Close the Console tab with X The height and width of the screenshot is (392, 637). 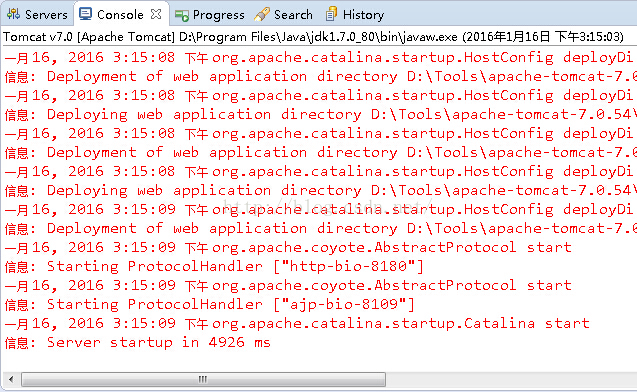tap(156, 14)
